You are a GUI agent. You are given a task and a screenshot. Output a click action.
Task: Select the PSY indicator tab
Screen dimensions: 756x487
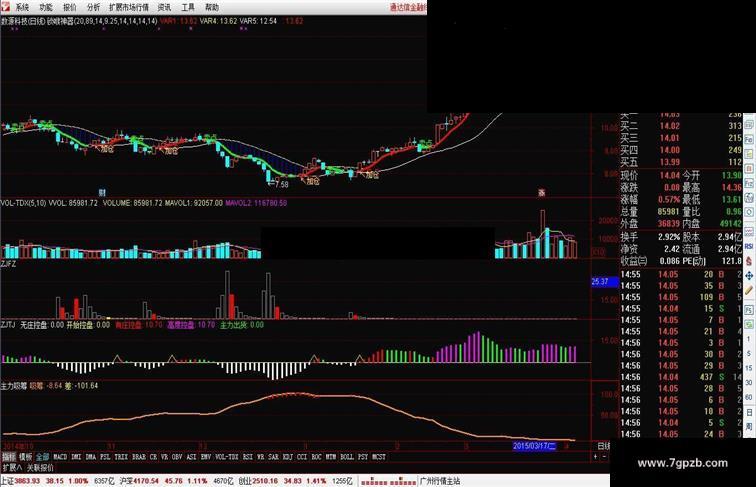click(363, 456)
